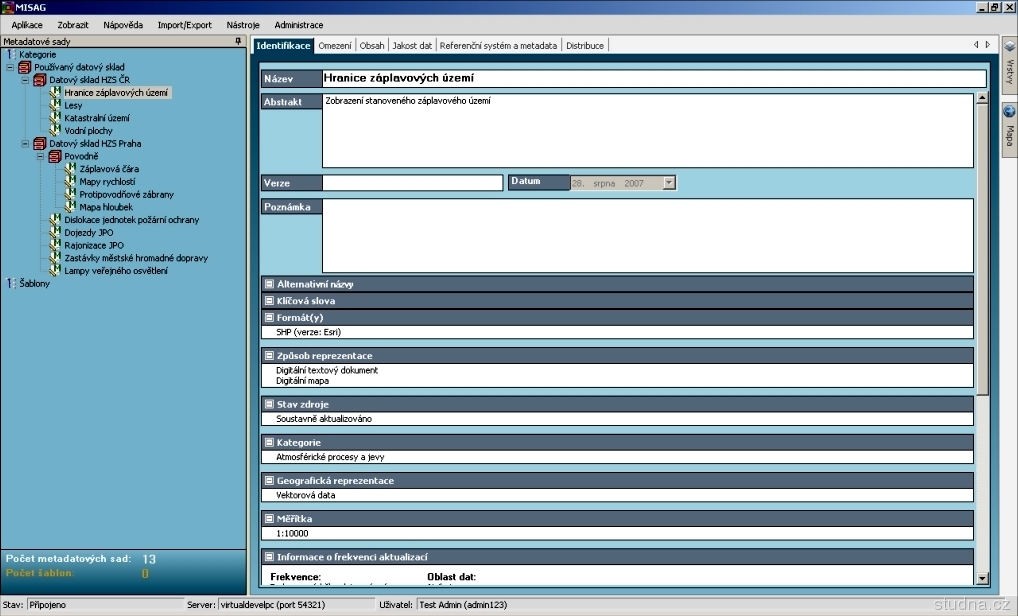The height and width of the screenshot is (616, 1018).
Task: Open the Mapa side panel
Action: coord(1009,129)
